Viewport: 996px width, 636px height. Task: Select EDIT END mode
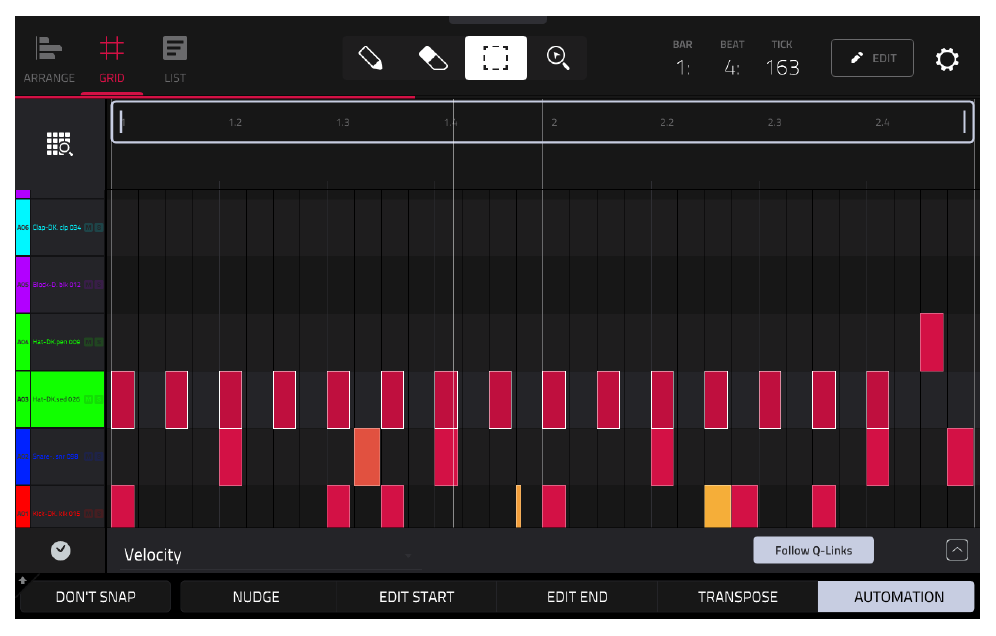click(x=577, y=597)
